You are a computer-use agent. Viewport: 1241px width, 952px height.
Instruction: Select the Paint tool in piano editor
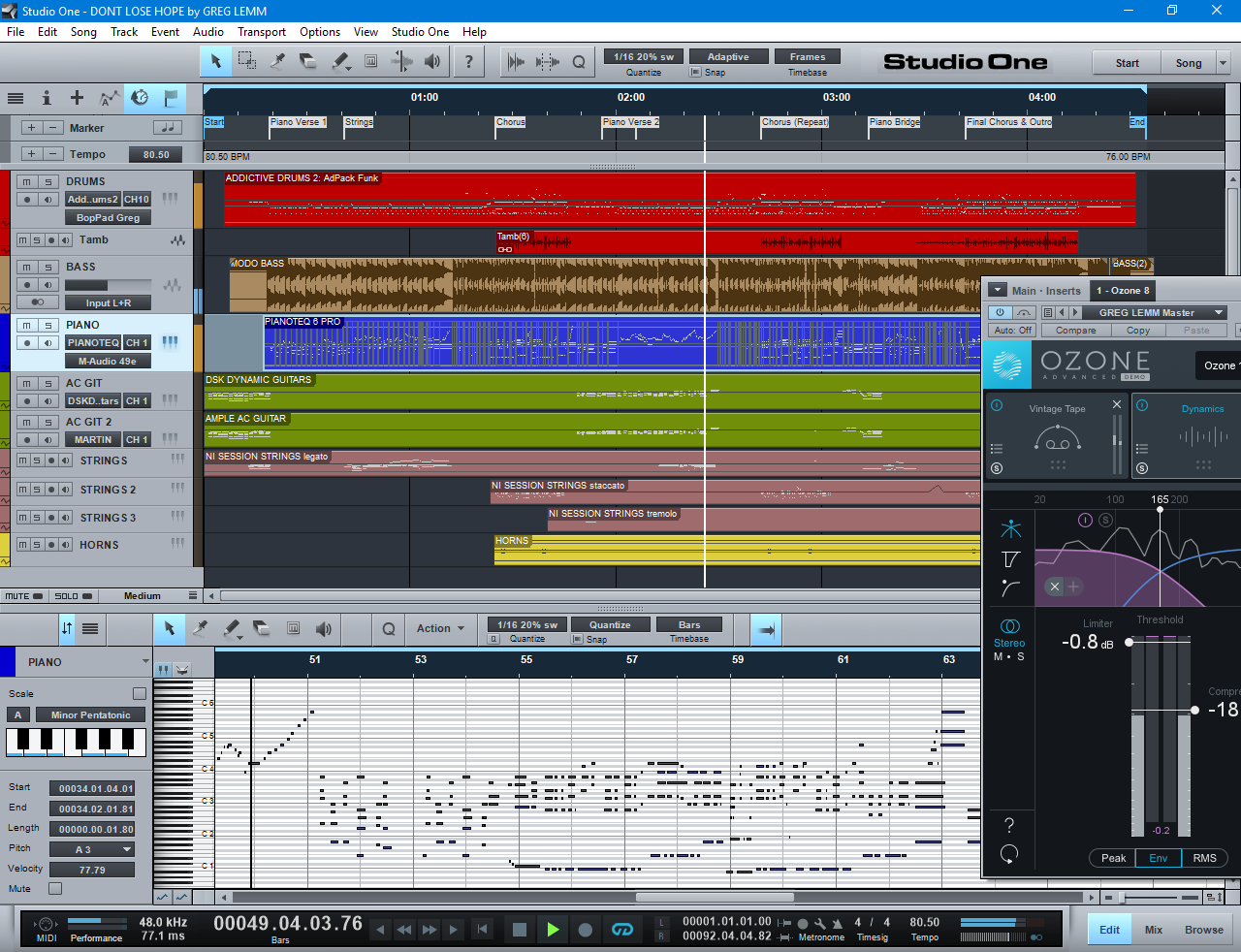(231, 629)
